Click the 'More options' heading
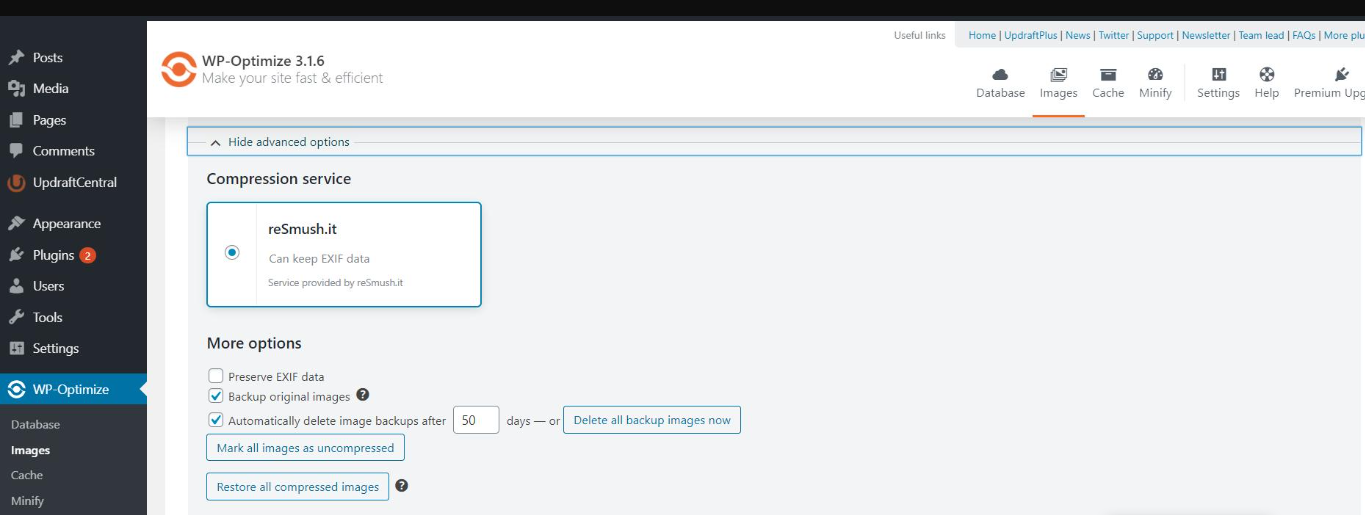1365x515 pixels. (x=254, y=343)
